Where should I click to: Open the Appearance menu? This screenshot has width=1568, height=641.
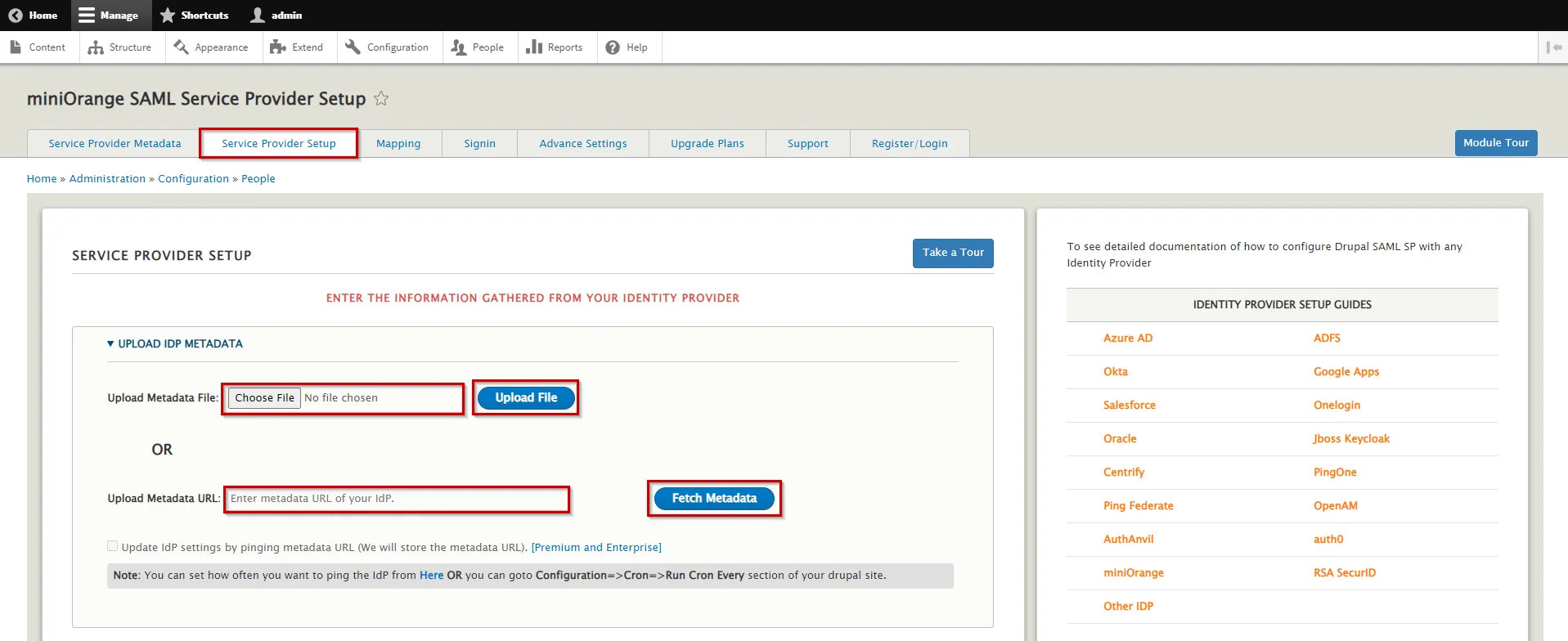pos(211,47)
